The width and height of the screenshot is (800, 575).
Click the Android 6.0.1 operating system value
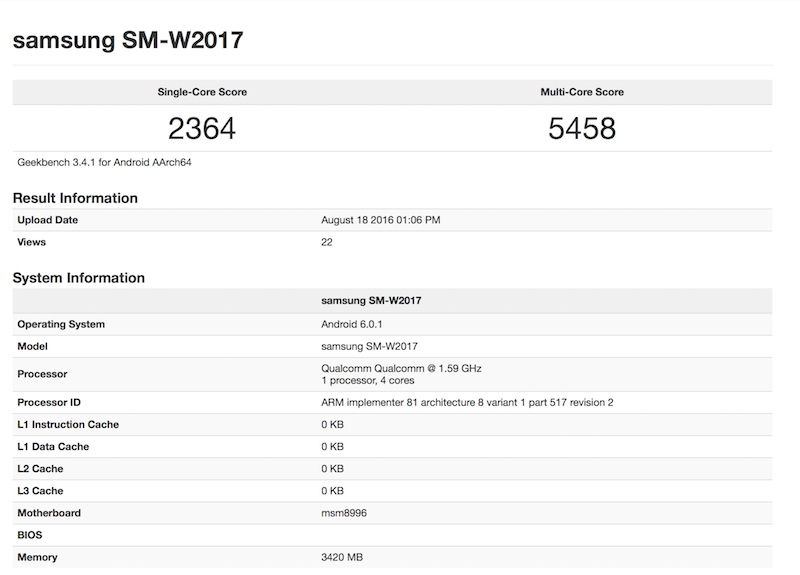pyautogui.click(x=357, y=324)
